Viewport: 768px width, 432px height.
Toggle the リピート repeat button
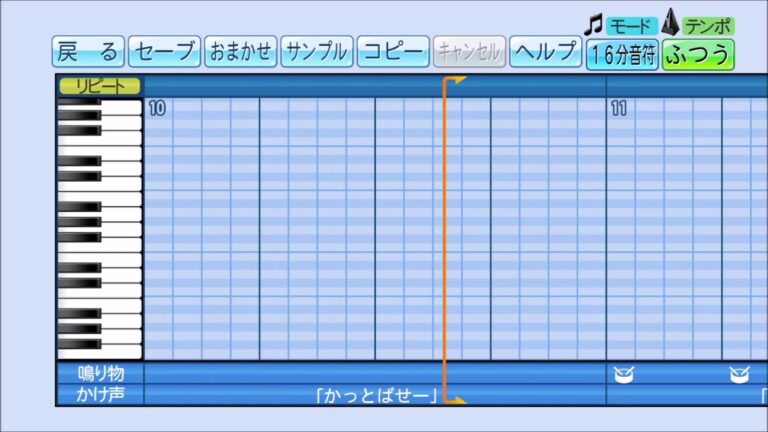click(x=100, y=86)
